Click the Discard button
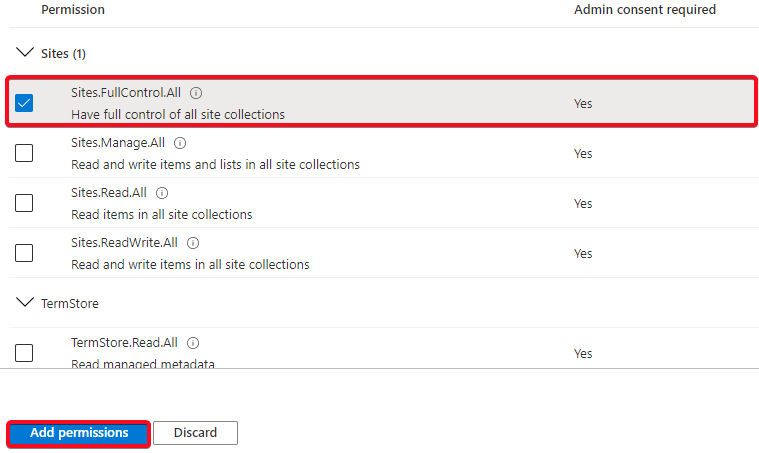 pyautogui.click(x=196, y=433)
